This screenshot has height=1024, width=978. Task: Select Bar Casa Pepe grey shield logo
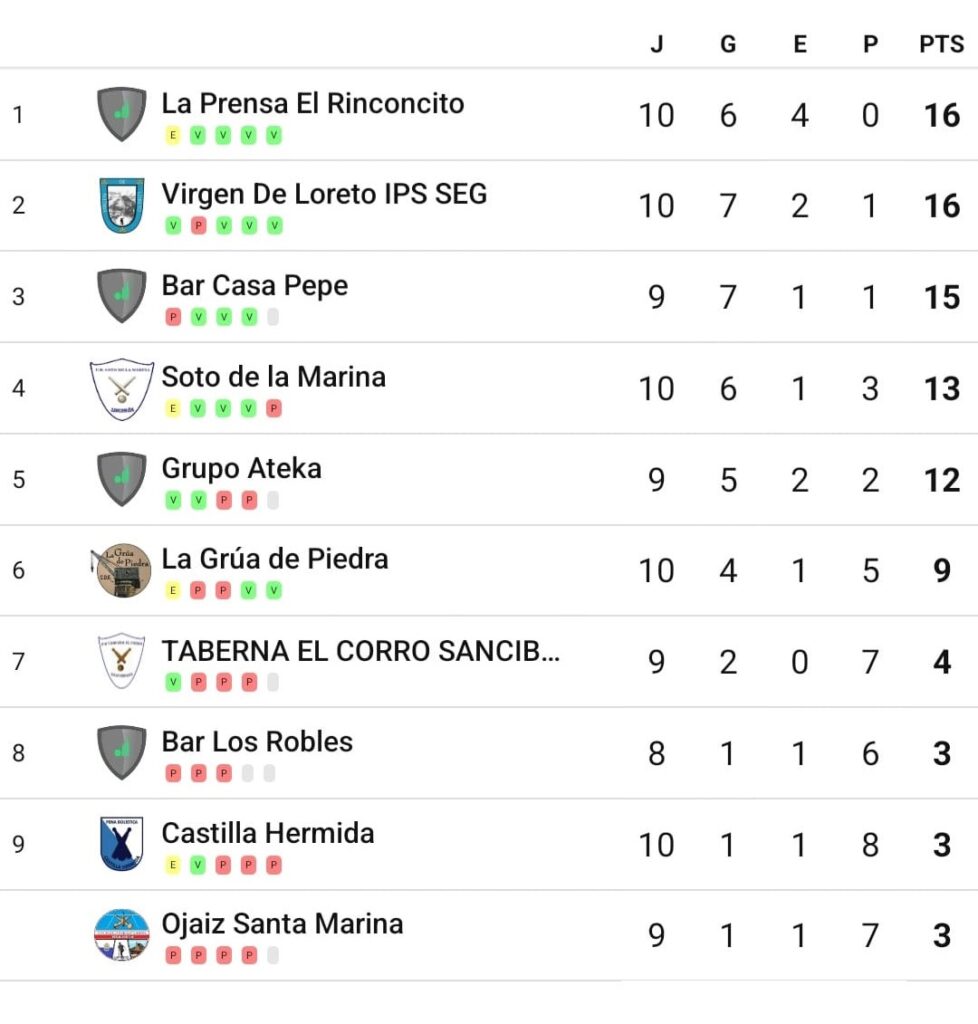[121, 296]
